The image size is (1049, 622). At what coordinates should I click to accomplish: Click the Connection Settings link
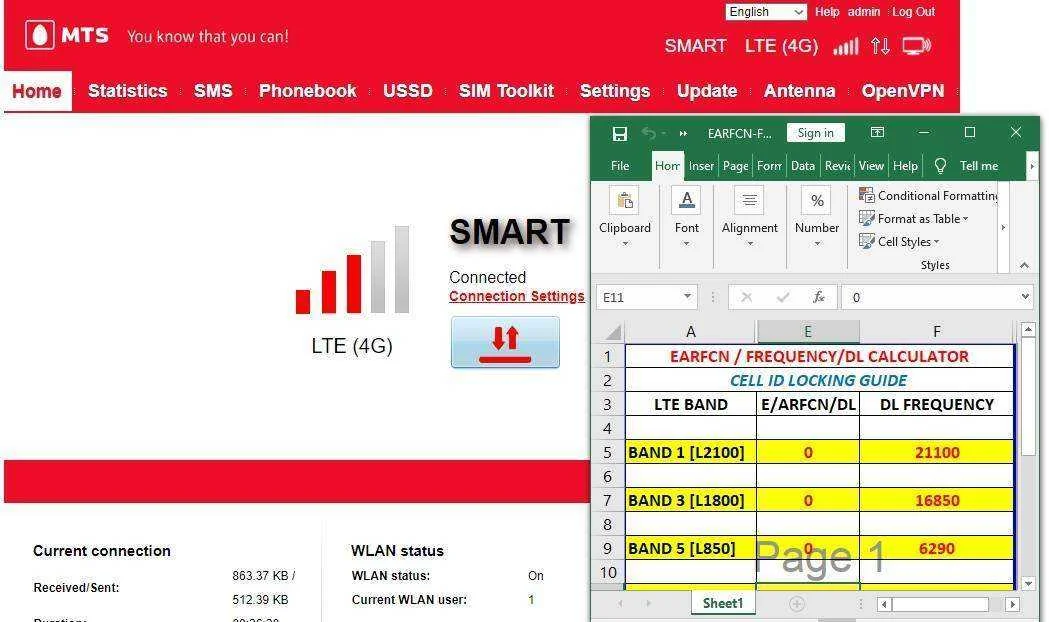point(516,296)
